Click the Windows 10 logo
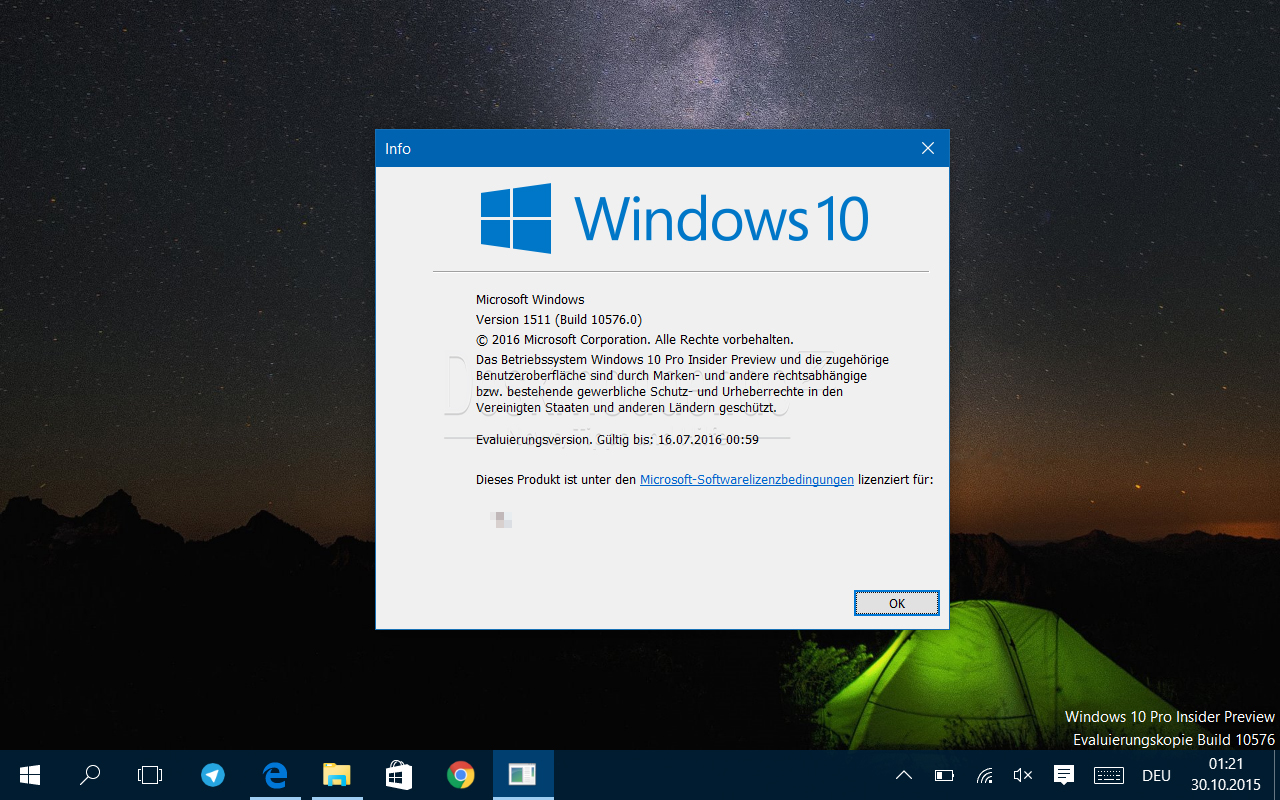 [x=674, y=218]
